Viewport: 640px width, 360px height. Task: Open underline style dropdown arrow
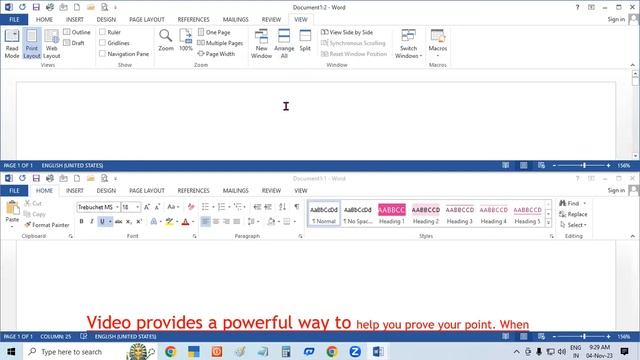click(x=110, y=222)
